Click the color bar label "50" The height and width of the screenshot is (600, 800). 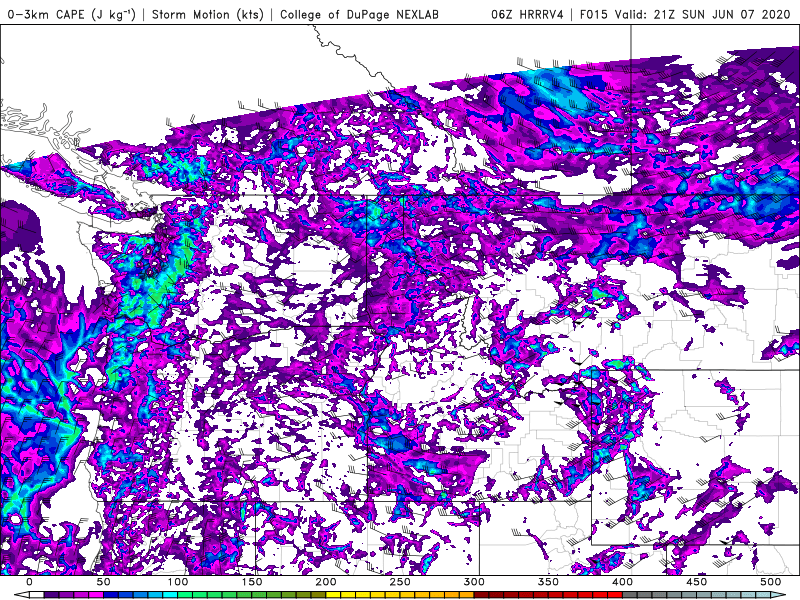coord(104,582)
